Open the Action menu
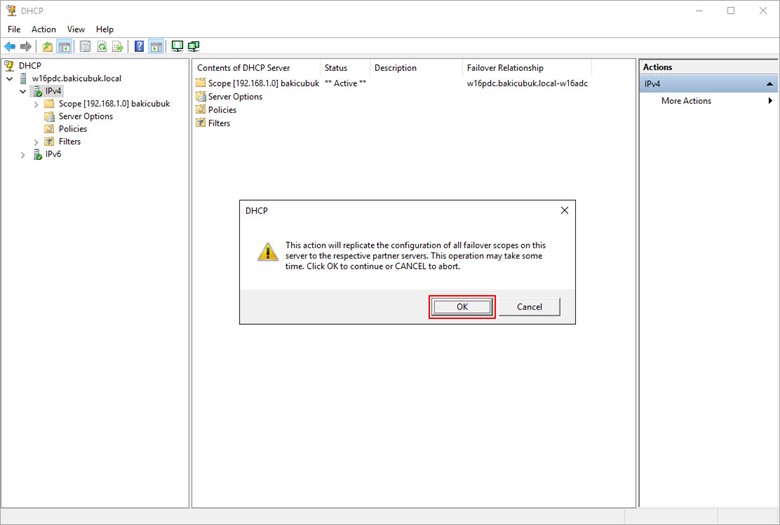 tap(43, 29)
